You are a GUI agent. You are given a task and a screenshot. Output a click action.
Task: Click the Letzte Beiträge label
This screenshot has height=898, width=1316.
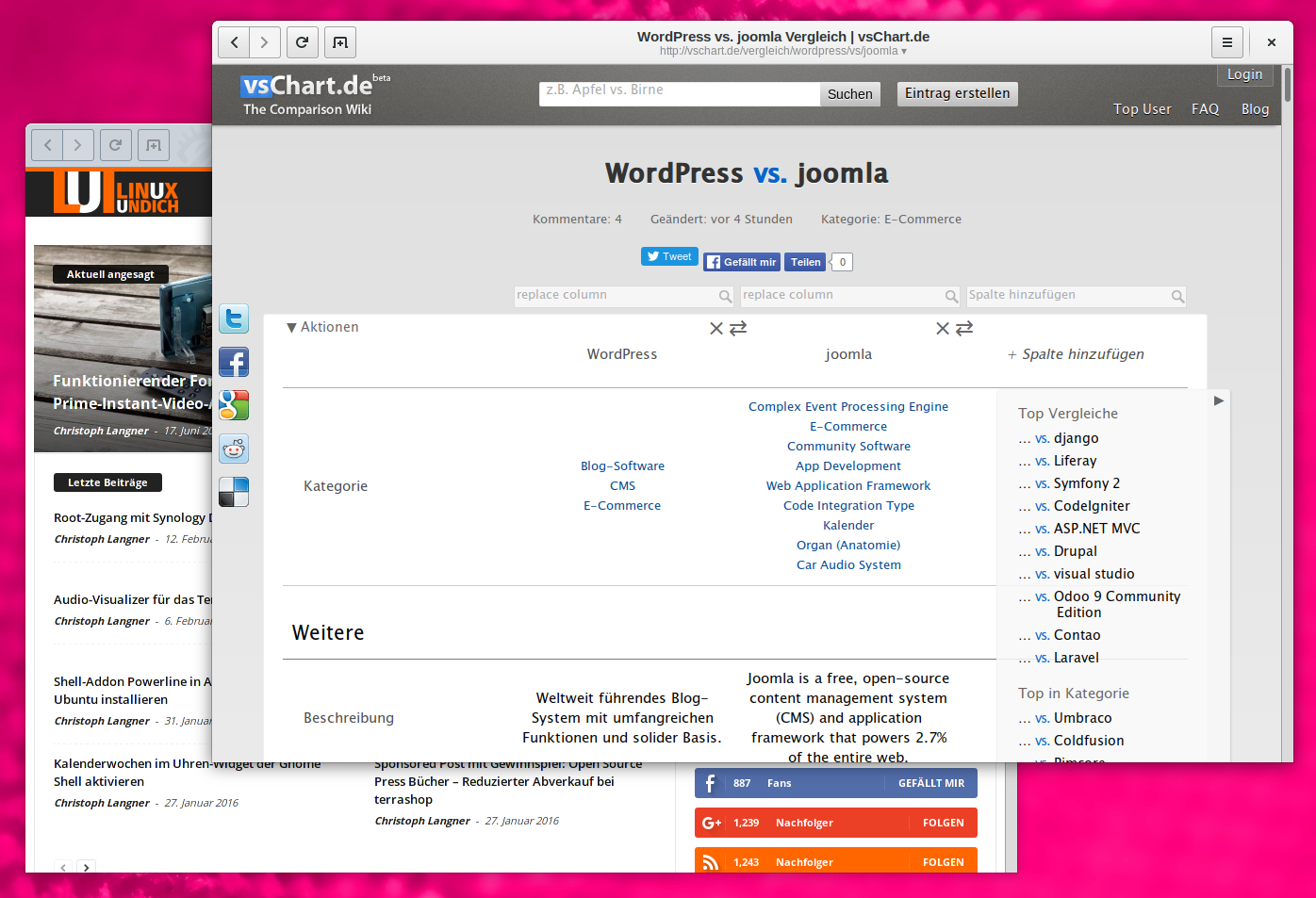pos(107,482)
